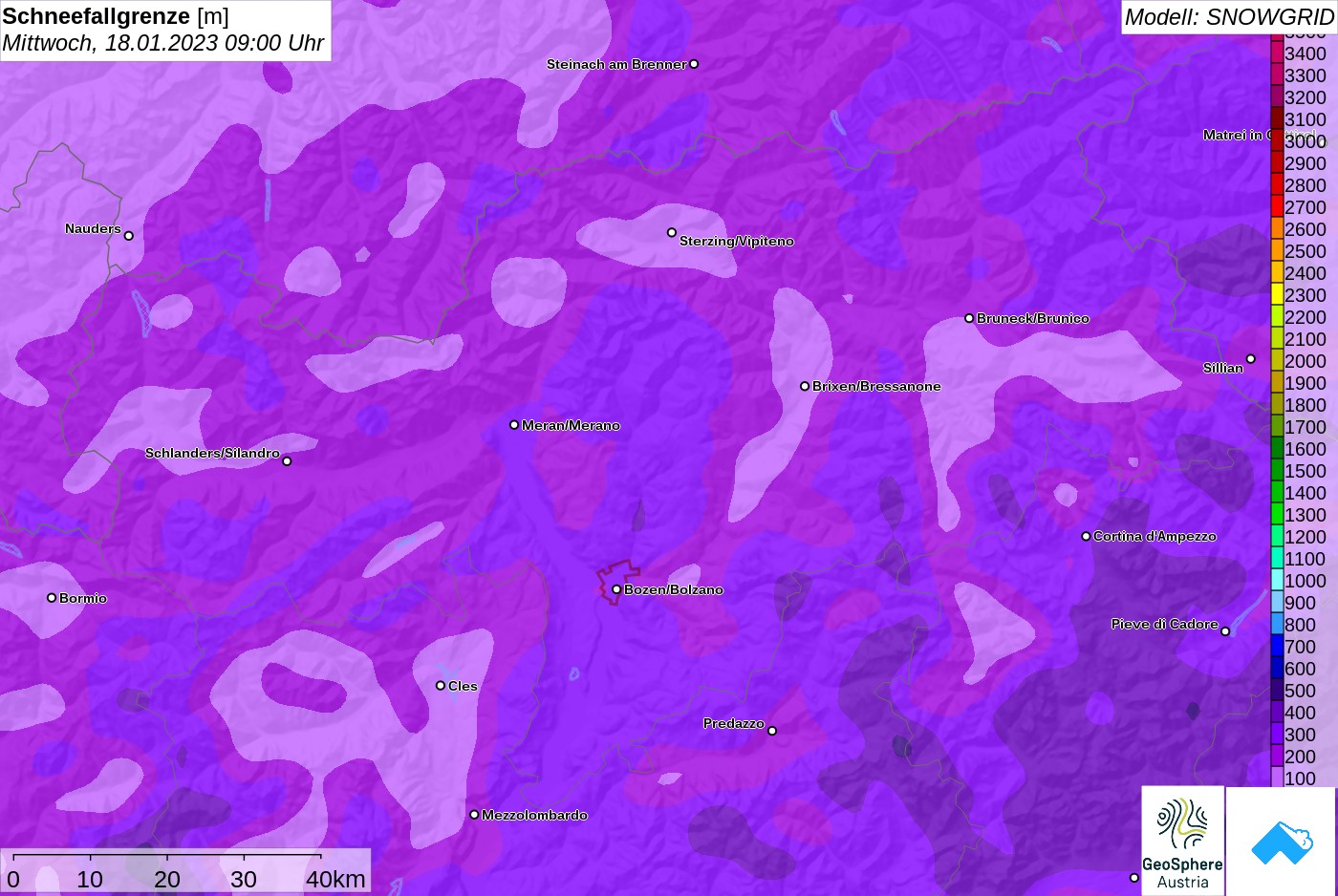Select the 2200 m yellow-green legend swatch
1338x896 pixels.
point(1277,316)
